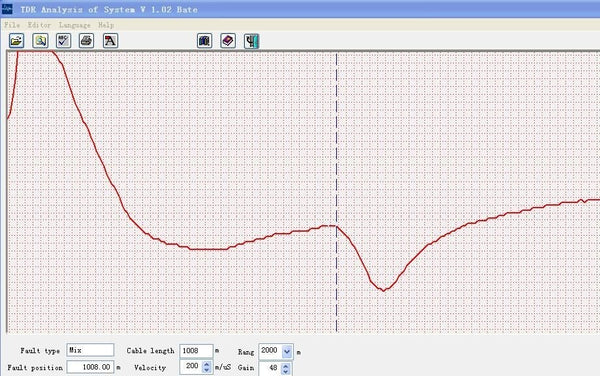Click the Fault position value field
This screenshot has width=600, height=376.
pos(90,367)
